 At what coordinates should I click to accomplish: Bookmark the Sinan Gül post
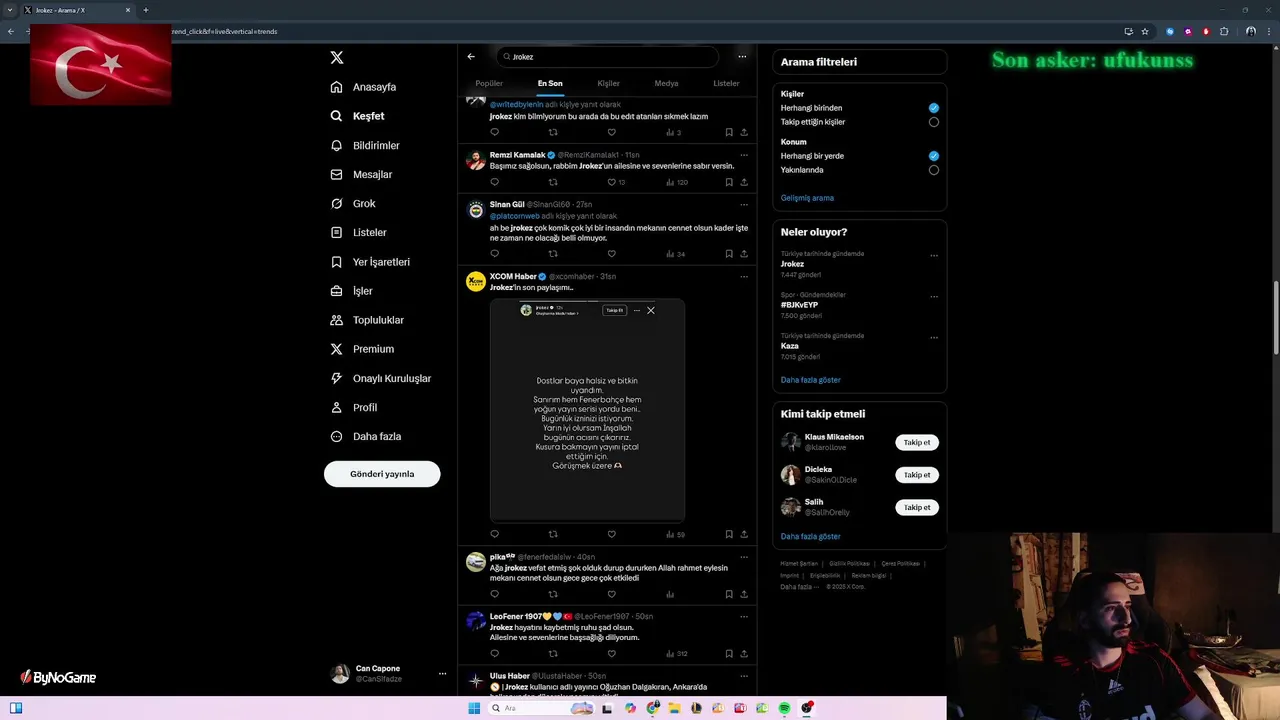coord(729,254)
